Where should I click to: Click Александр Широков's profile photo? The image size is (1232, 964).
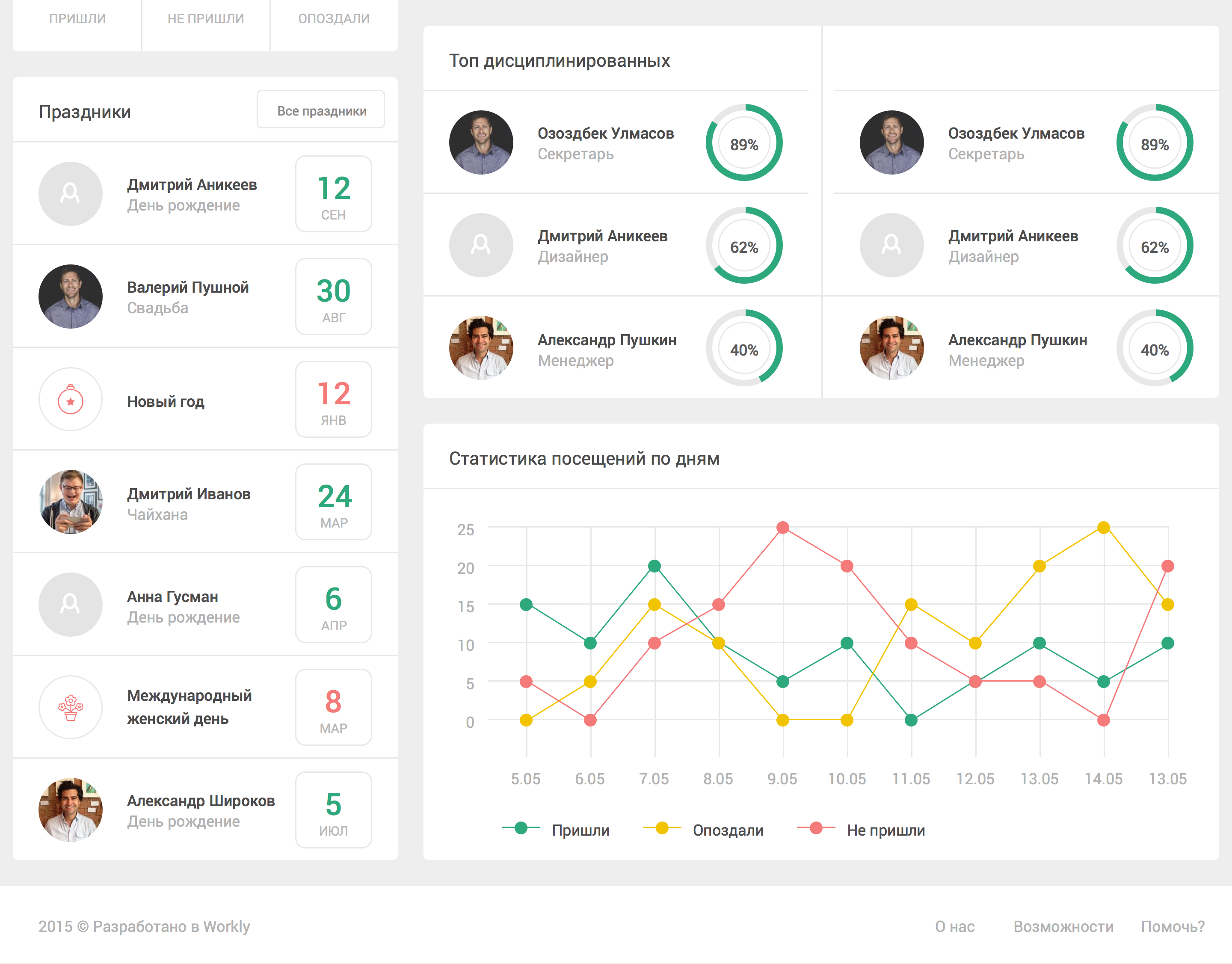click(x=71, y=810)
